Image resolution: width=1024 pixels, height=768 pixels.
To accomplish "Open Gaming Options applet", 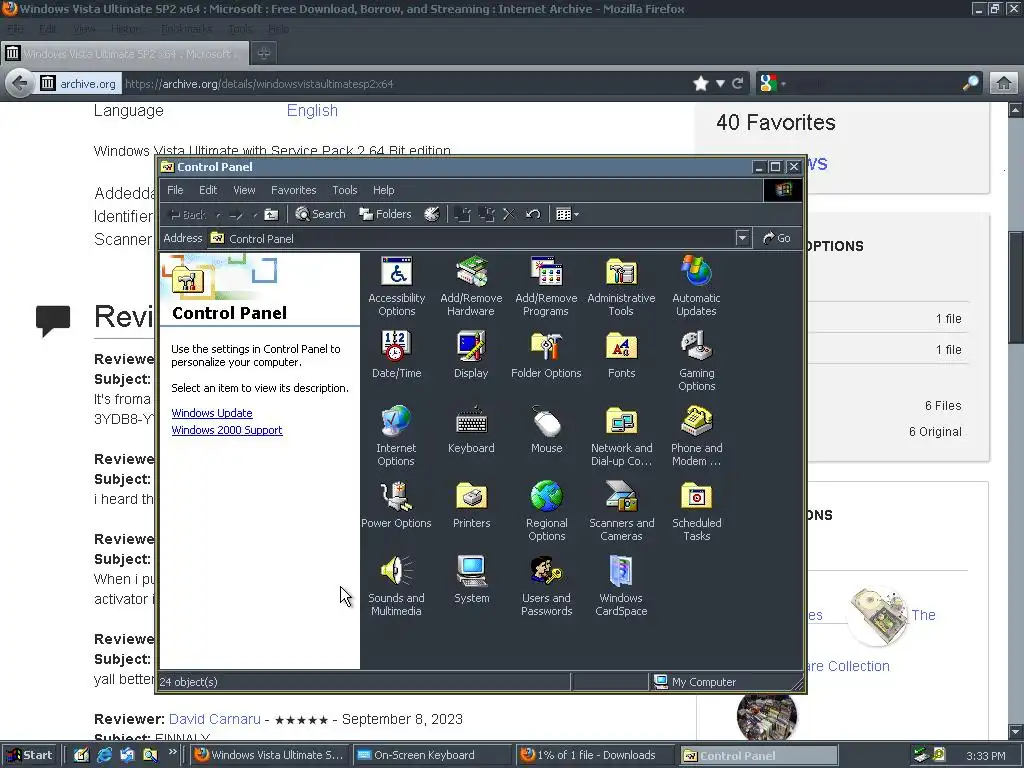I will [x=696, y=361].
